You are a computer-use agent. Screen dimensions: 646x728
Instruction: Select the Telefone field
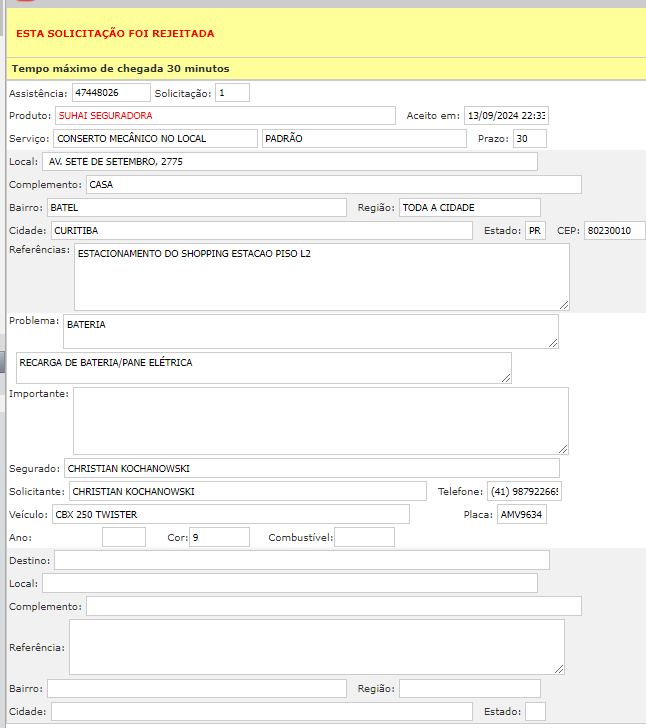click(x=524, y=492)
